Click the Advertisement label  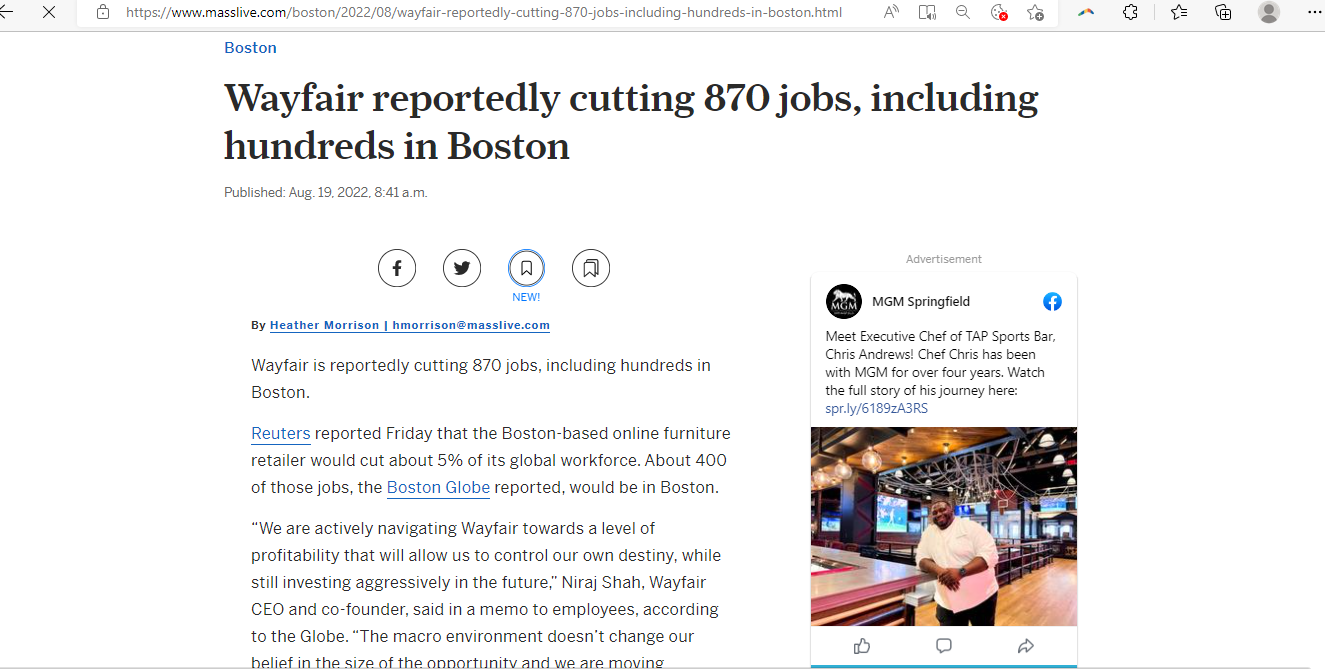(x=944, y=259)
